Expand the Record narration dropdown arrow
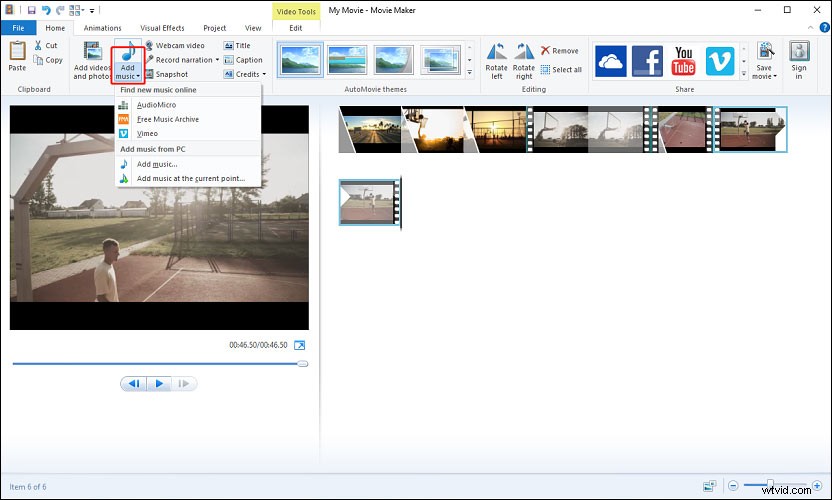The image size is (832, 500). point(217,60)
